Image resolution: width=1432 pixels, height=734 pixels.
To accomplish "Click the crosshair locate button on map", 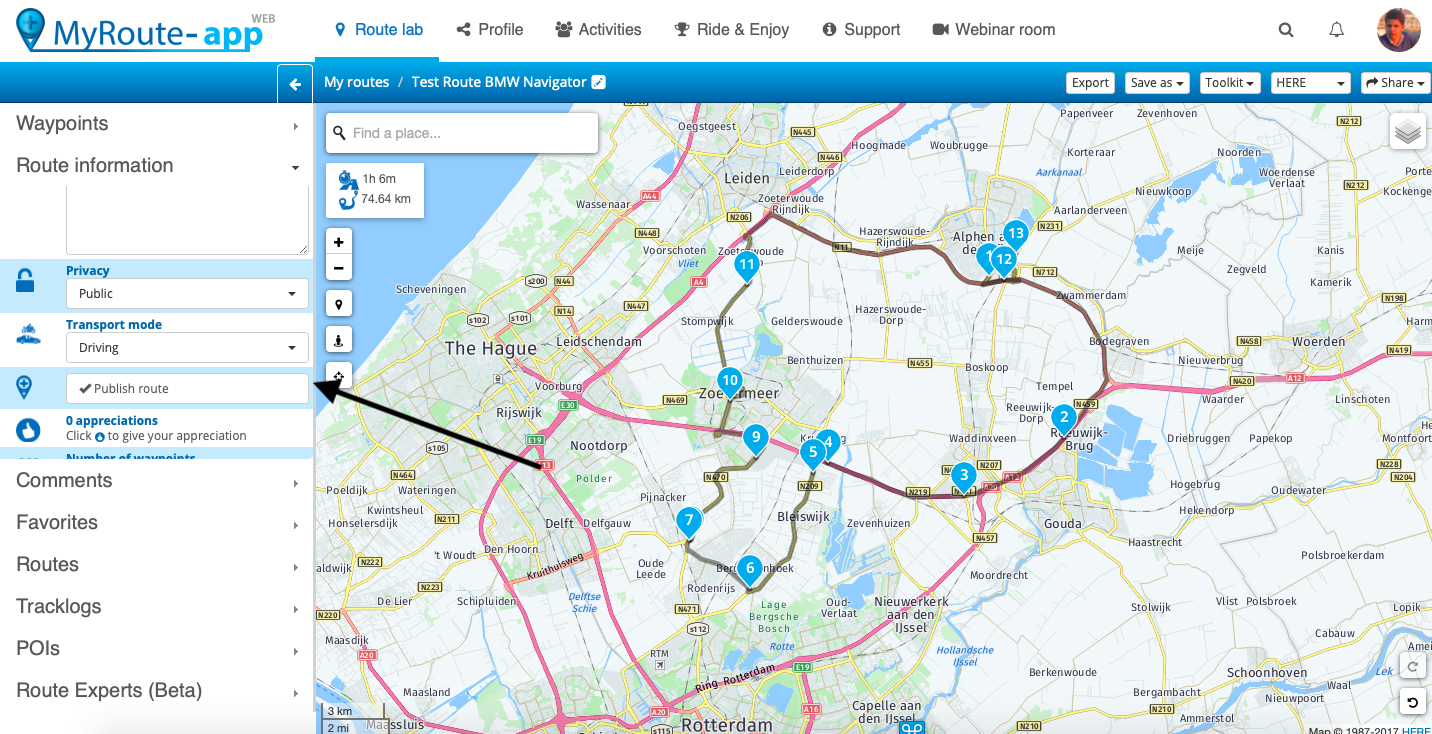I will click(339, 376).
